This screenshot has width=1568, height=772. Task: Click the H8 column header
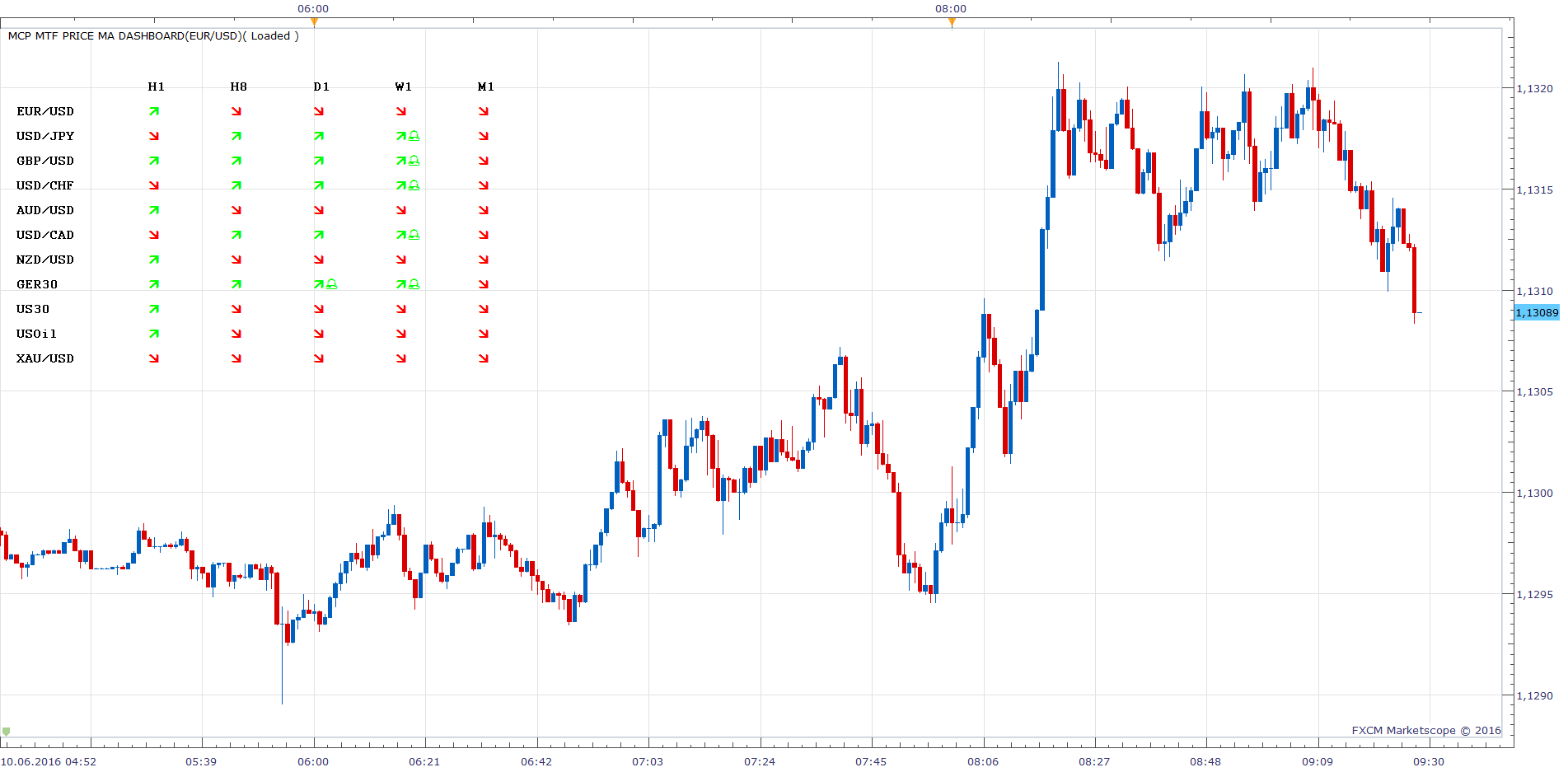(x=239, y=87)
